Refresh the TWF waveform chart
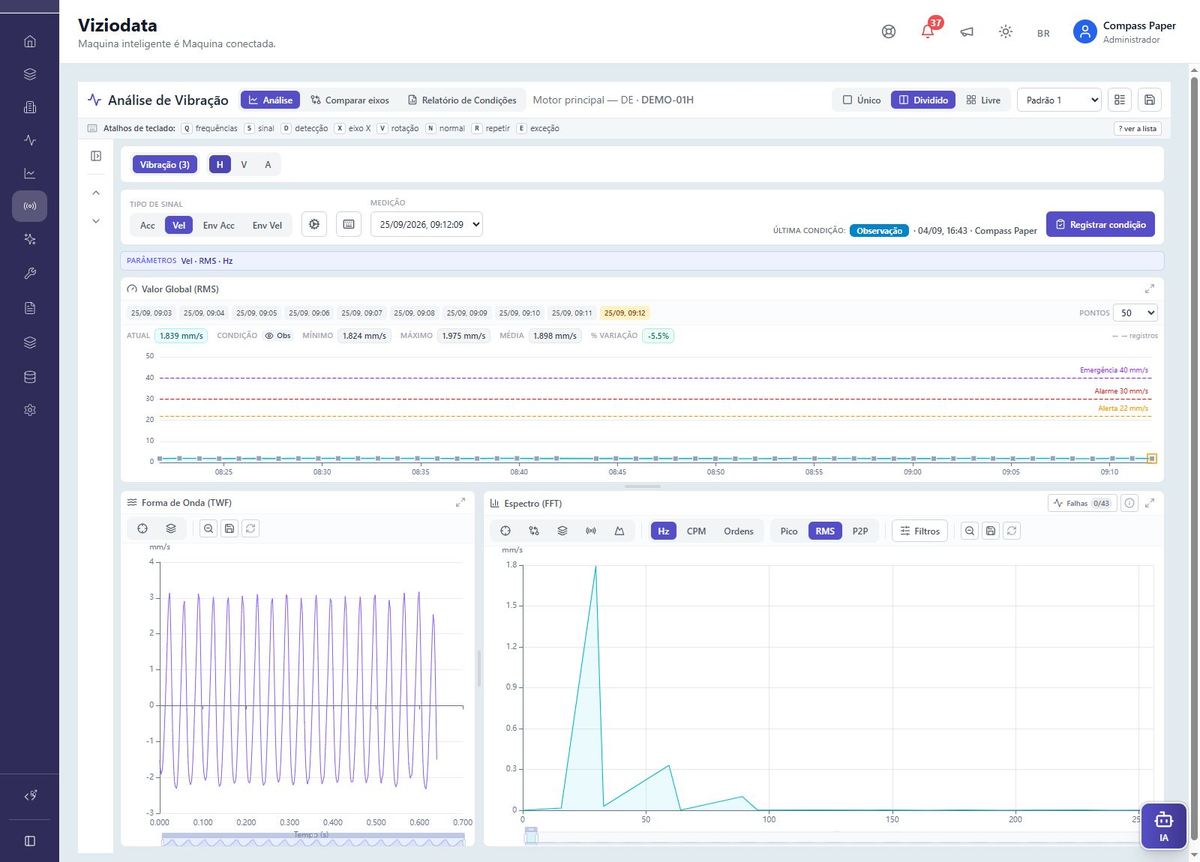Image resolution: width=1200 pixels, height=862 pixels. coord(250,528)
